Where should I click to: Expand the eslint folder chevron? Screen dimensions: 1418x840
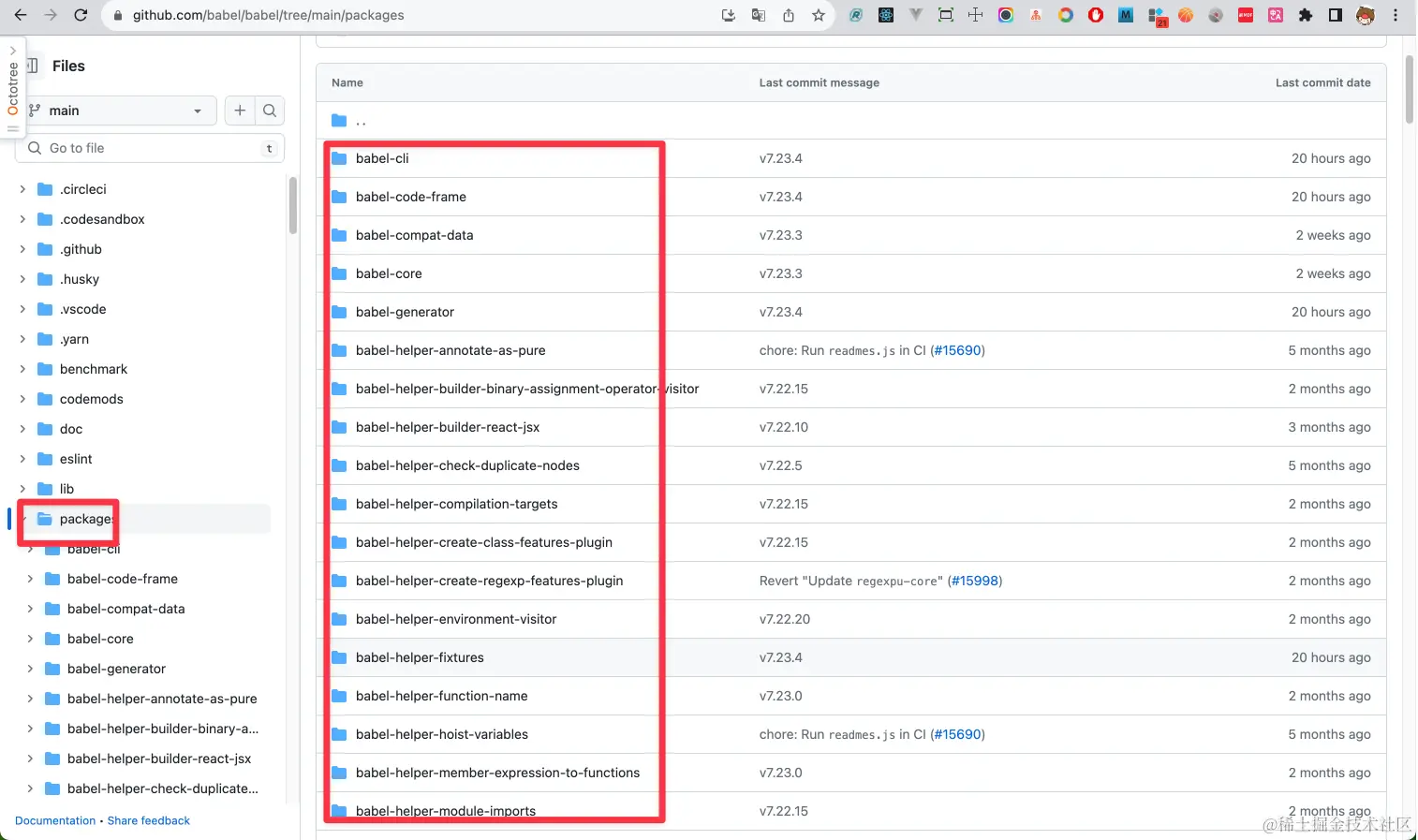22,459
